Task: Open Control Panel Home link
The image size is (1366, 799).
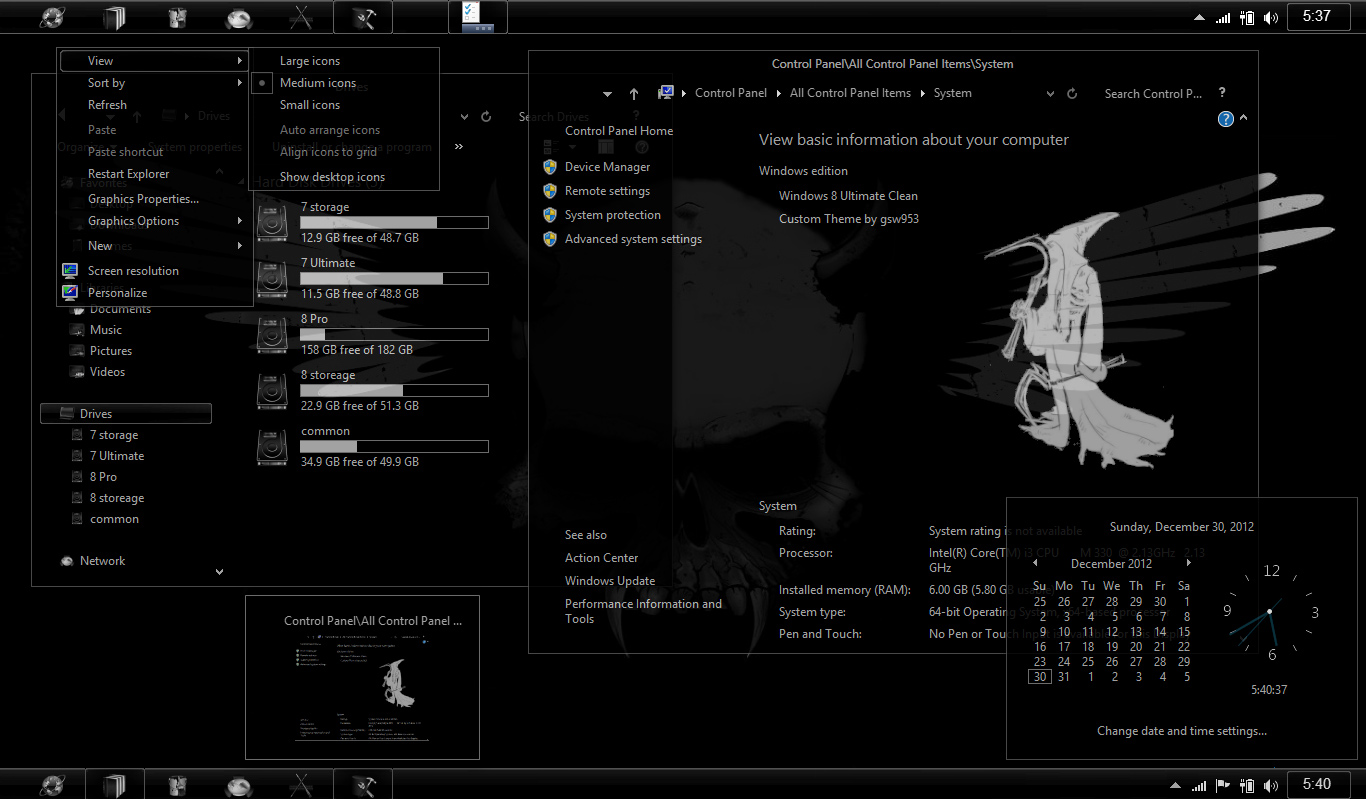Action: pyautogui.click(x=619, y=131)
